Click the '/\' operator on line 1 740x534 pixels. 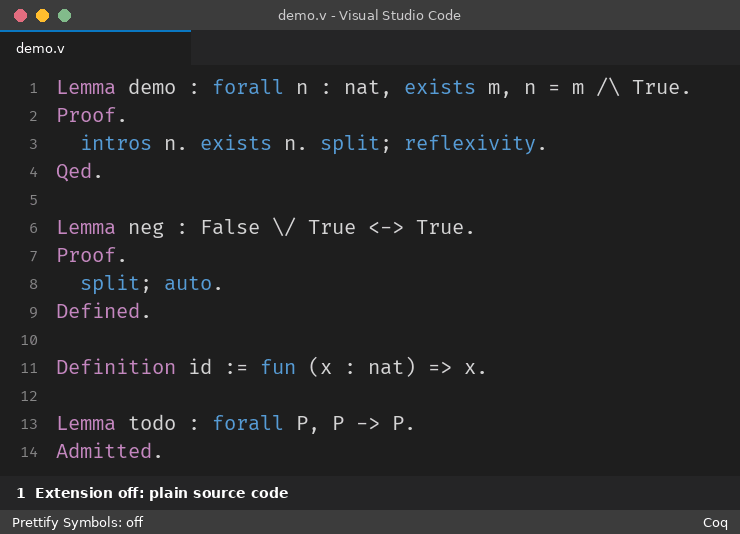tap(608, 88)
